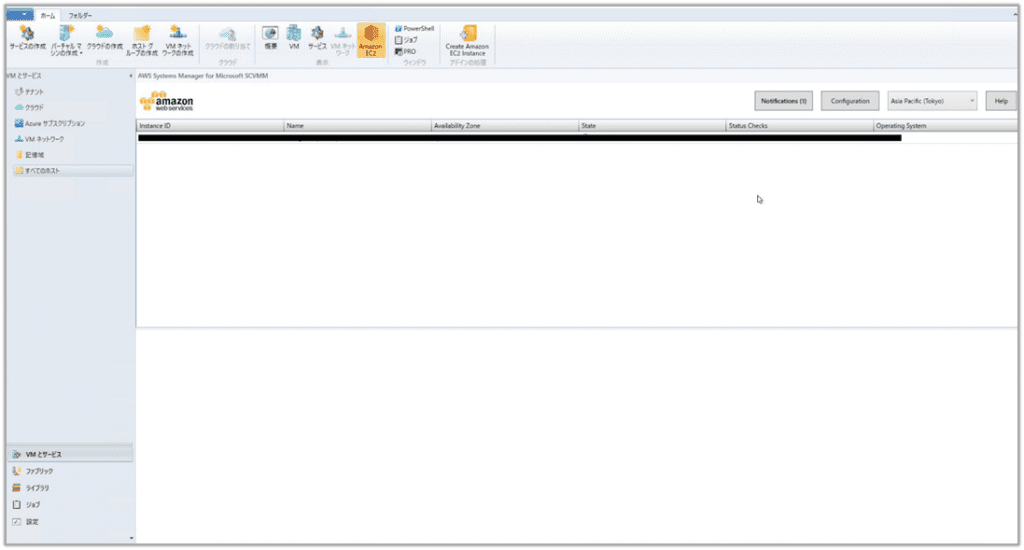Switch to the フォルダー ribbon tab
Viewport: 1024px width, 550px height.
point(80,15)
